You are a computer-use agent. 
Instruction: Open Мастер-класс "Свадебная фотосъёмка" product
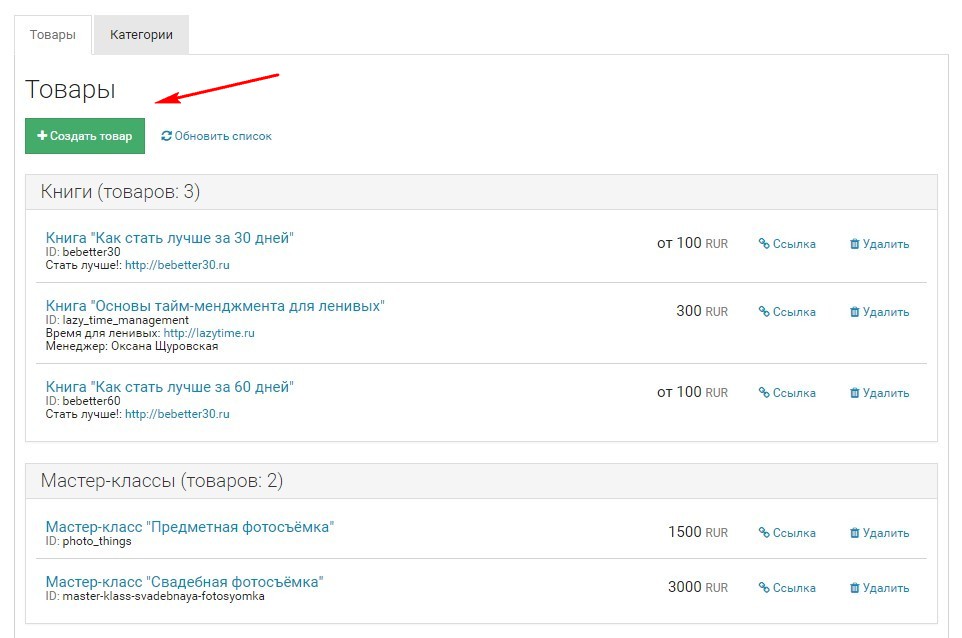click(x=185, y=582)
